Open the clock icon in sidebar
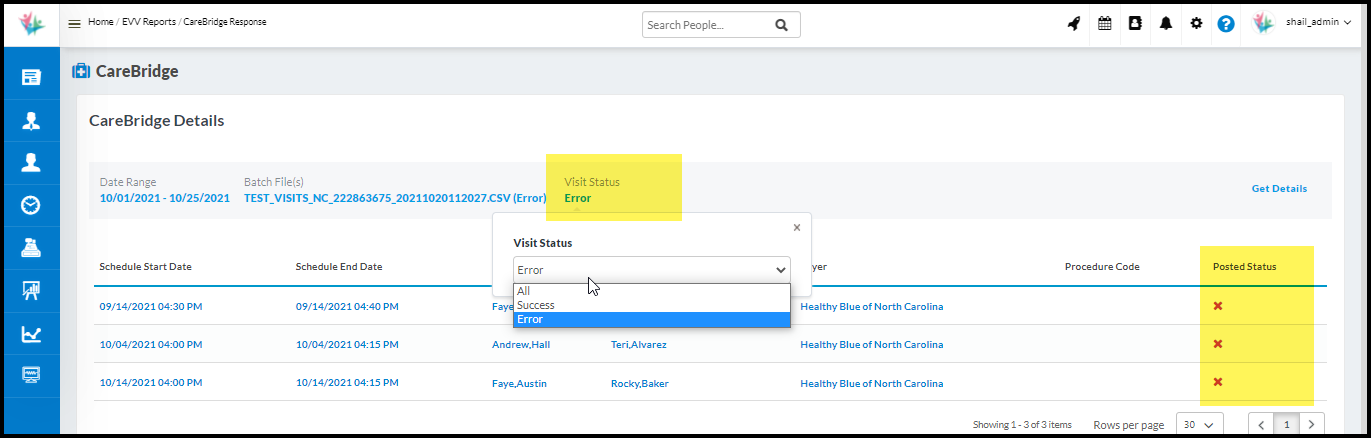This screenshot has height=438, width=1371. coord(31,205)
